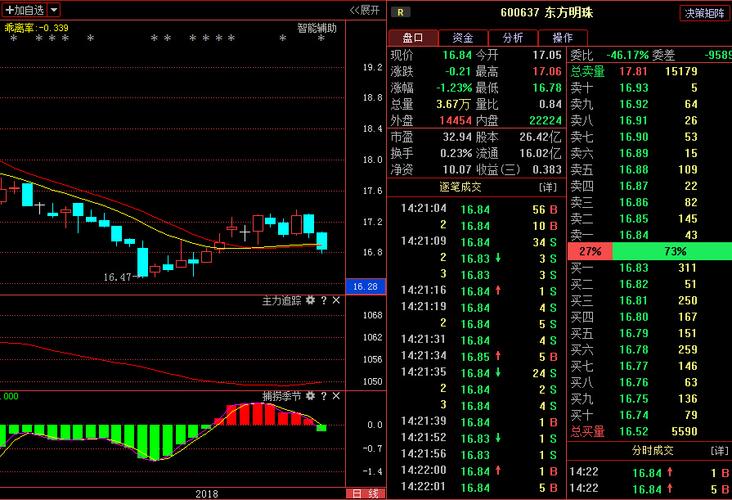732x500 pixels.
Task: Click the 换手 0.23% value
Action: tap(456, 153)
